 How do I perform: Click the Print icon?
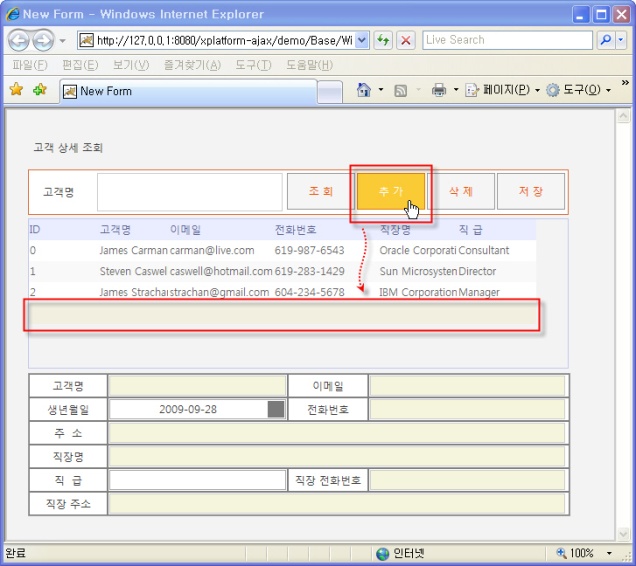click(438, 90)
